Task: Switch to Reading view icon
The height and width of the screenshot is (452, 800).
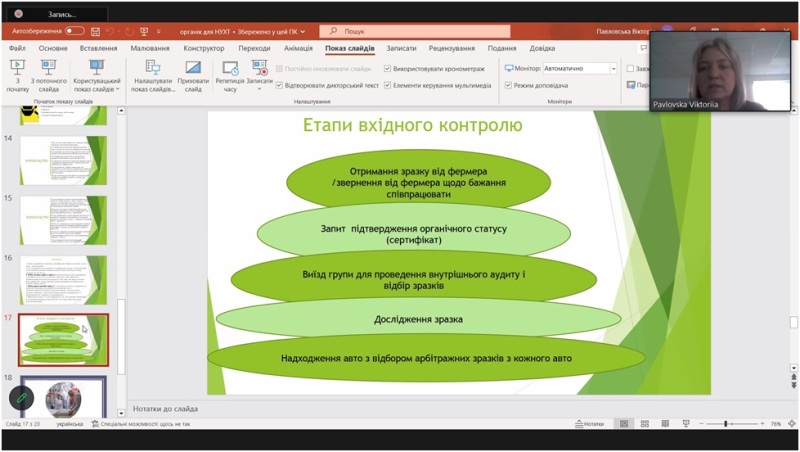Action: click(x=665, y=424)
